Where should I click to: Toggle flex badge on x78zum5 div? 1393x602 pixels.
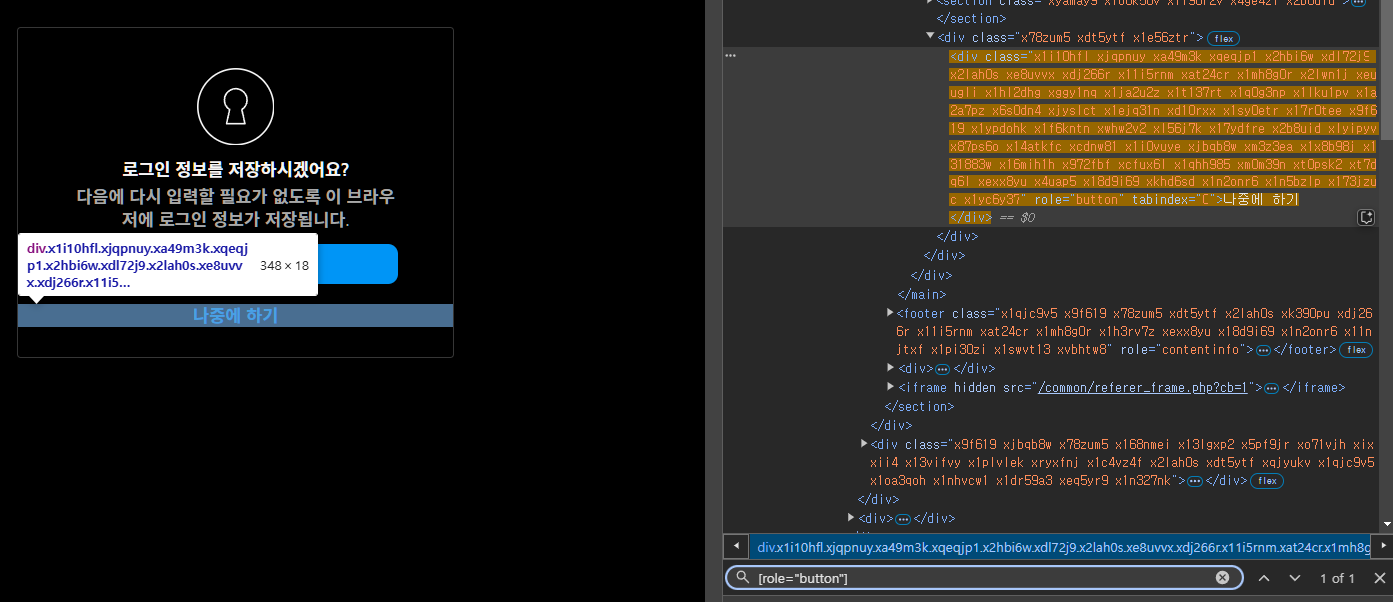[1223, 38]
